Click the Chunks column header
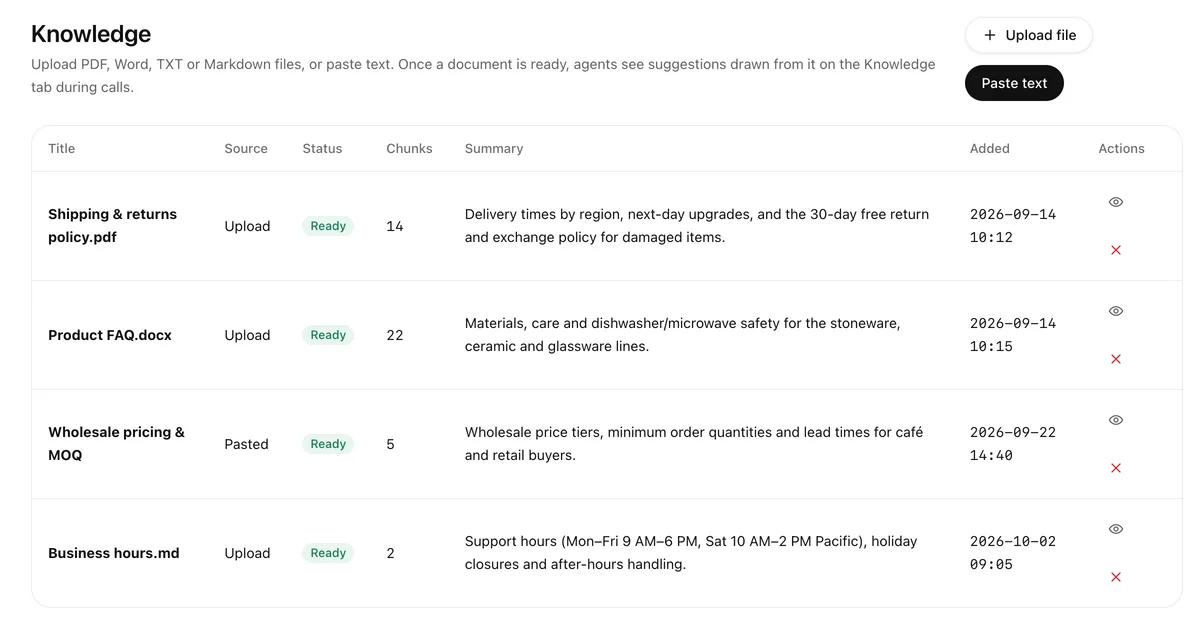Image resolution: width=1200 pixels, height=625 pixels. [x=409, y=148]
